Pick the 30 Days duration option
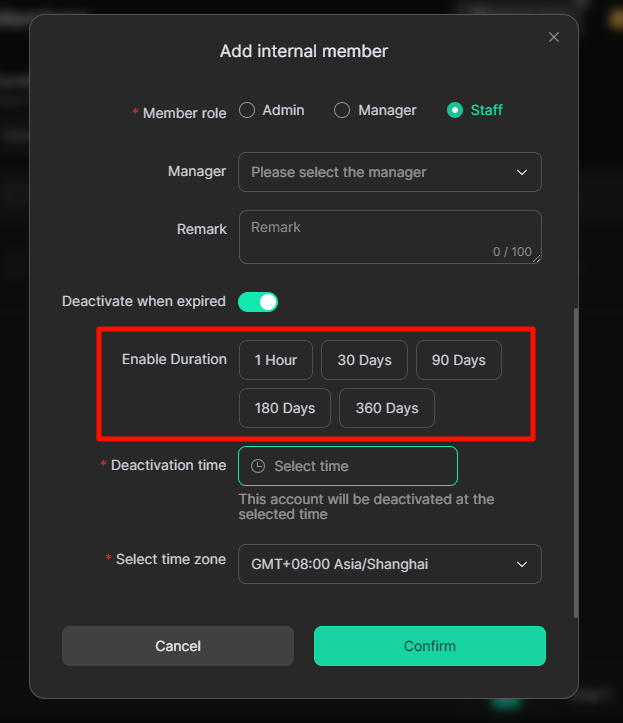 (364, 360)
